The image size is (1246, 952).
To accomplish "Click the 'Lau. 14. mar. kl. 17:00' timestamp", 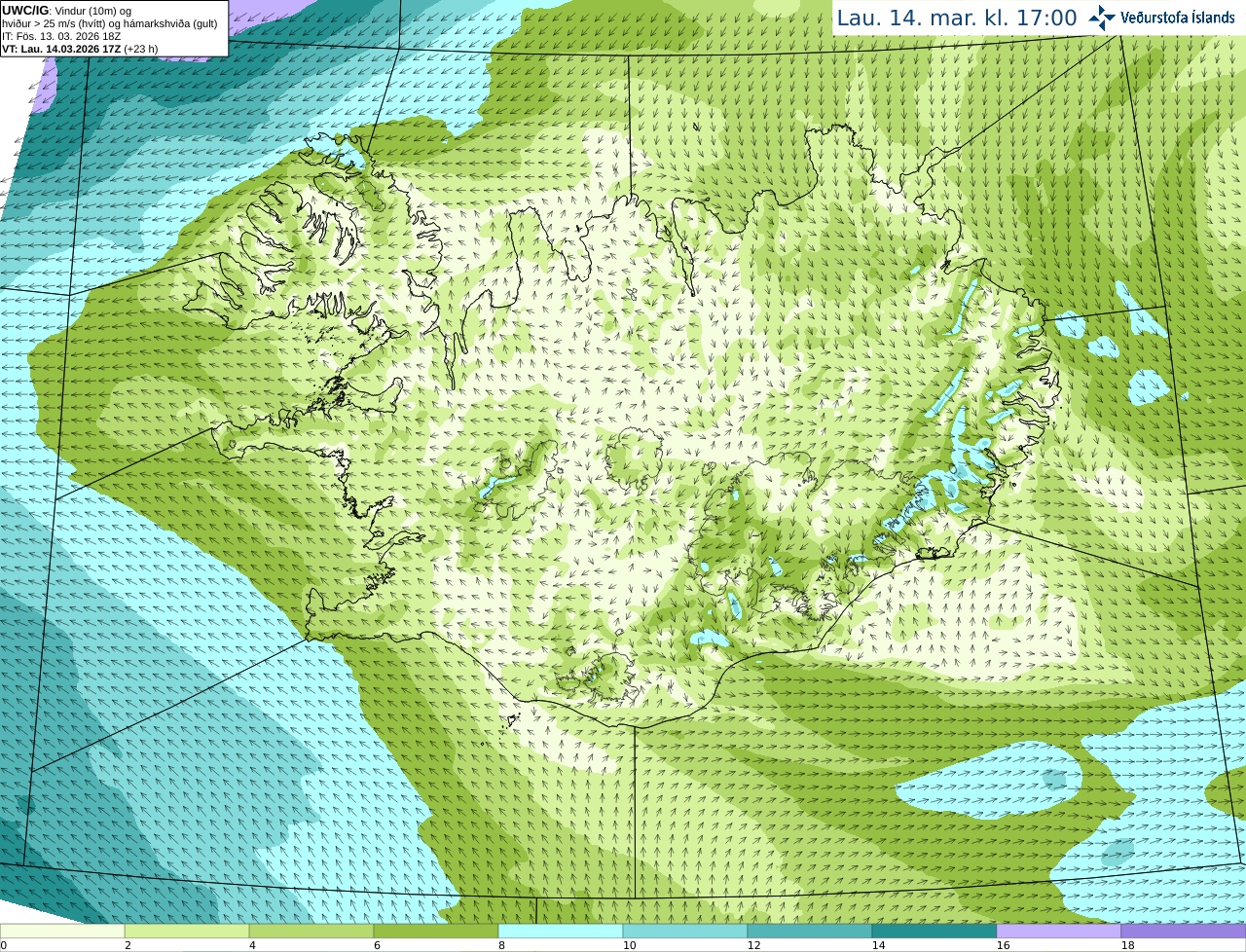I will click(957, 18).
